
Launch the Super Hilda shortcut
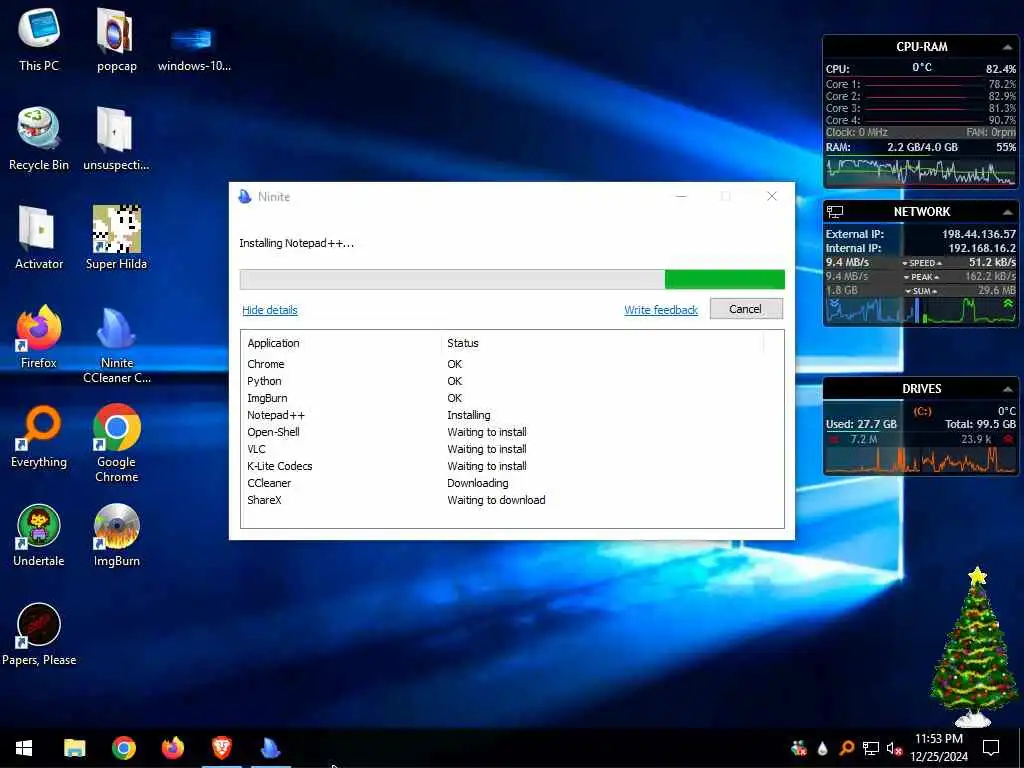click(x=116, y=238)
